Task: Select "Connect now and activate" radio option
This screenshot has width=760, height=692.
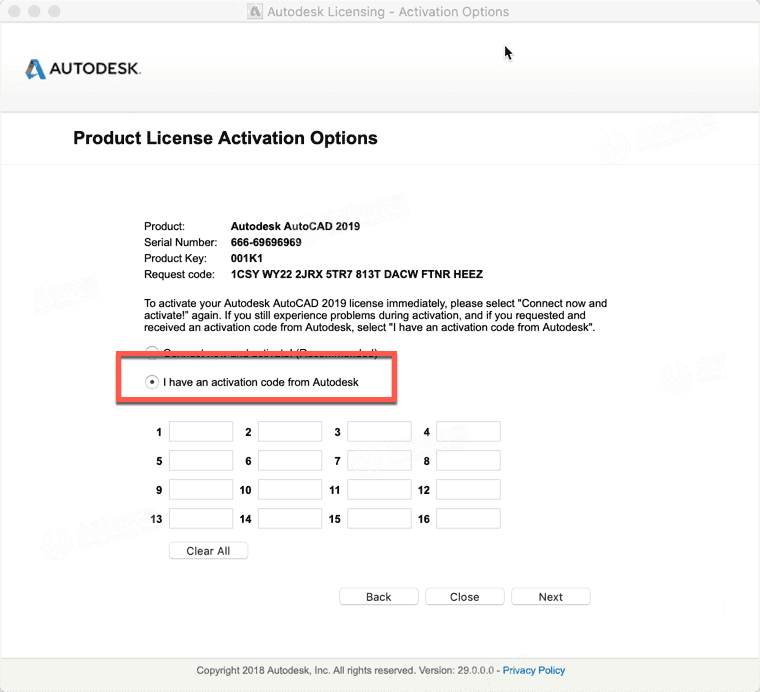Action: [x=152, y=352]
